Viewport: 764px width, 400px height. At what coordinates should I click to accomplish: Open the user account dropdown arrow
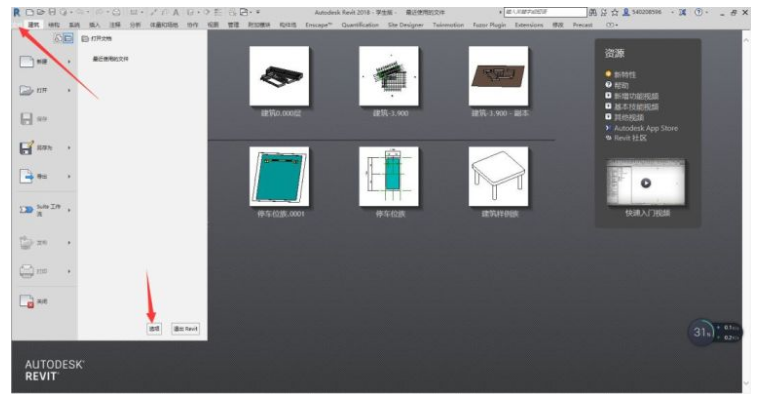coord(672,12)
